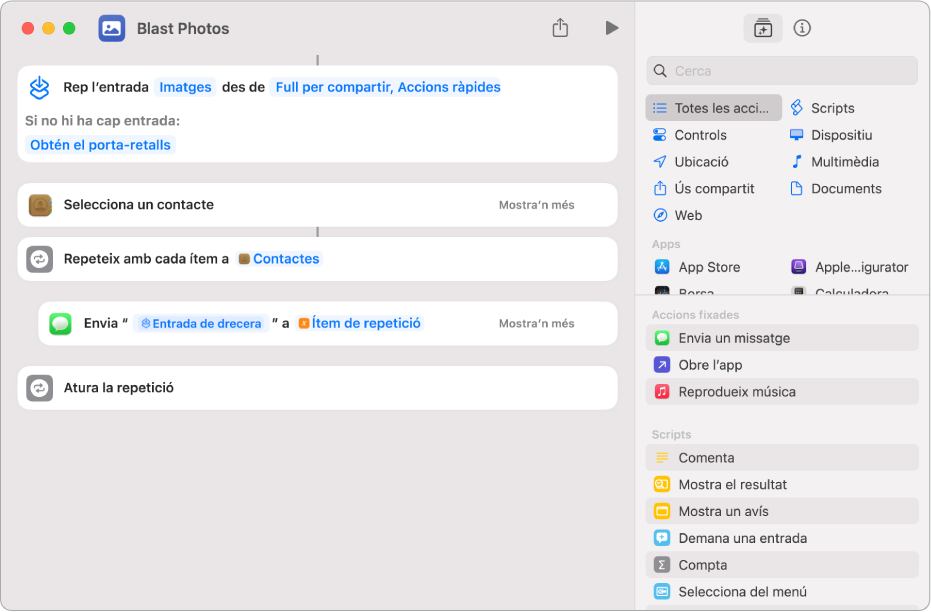Click the Contacts icon in Selecciona un contacte
Image resolution: width=931 pixels, height=612 pixels.
coord(40,205)
